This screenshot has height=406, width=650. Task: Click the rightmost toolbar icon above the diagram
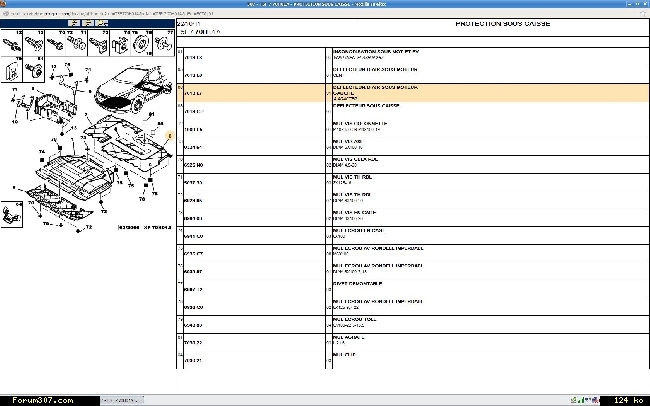[x=102, y=23]
